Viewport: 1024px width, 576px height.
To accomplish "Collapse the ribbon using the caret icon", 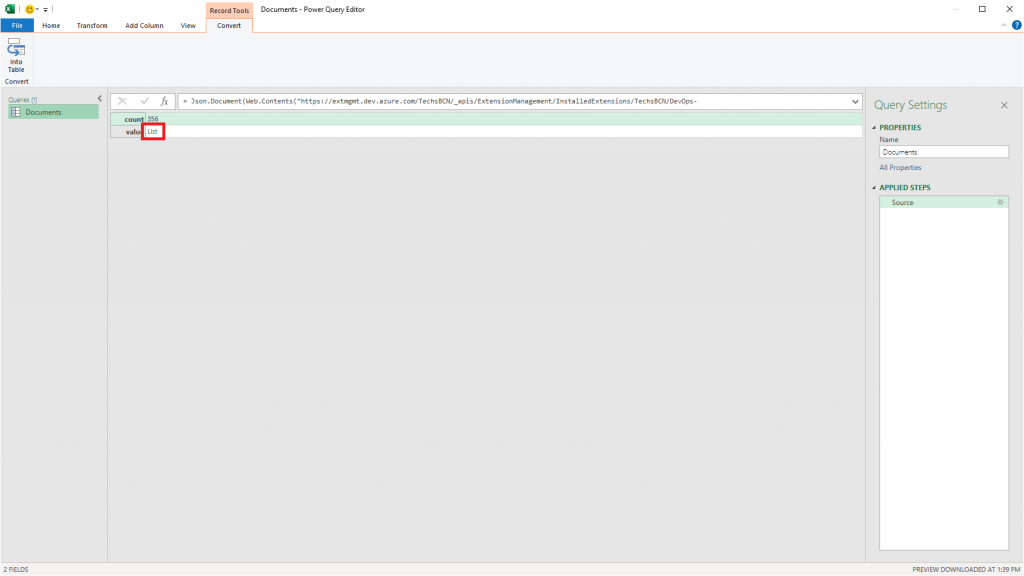I will tap(1002, 25).
